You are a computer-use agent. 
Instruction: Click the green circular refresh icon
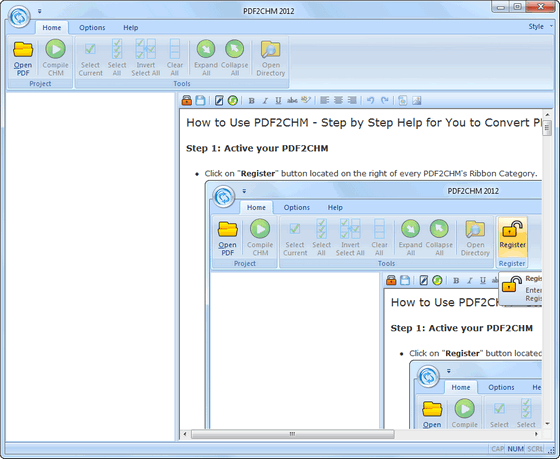(233, 100)
